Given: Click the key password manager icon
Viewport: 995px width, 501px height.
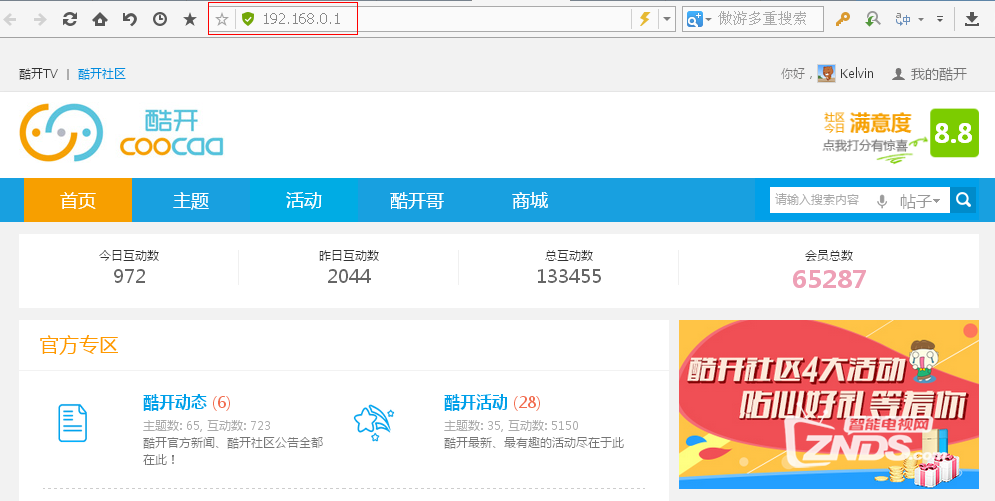Looking at the screenshot, I should click(x=842, y=19).
